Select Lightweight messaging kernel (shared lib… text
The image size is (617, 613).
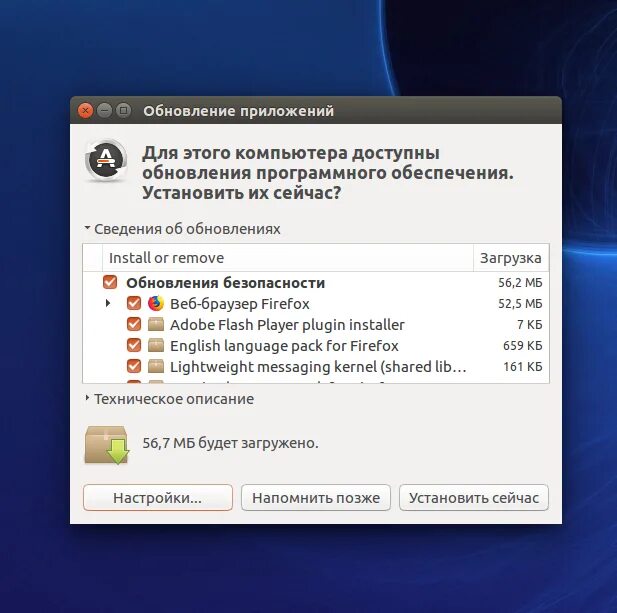(x=318, y=367)
